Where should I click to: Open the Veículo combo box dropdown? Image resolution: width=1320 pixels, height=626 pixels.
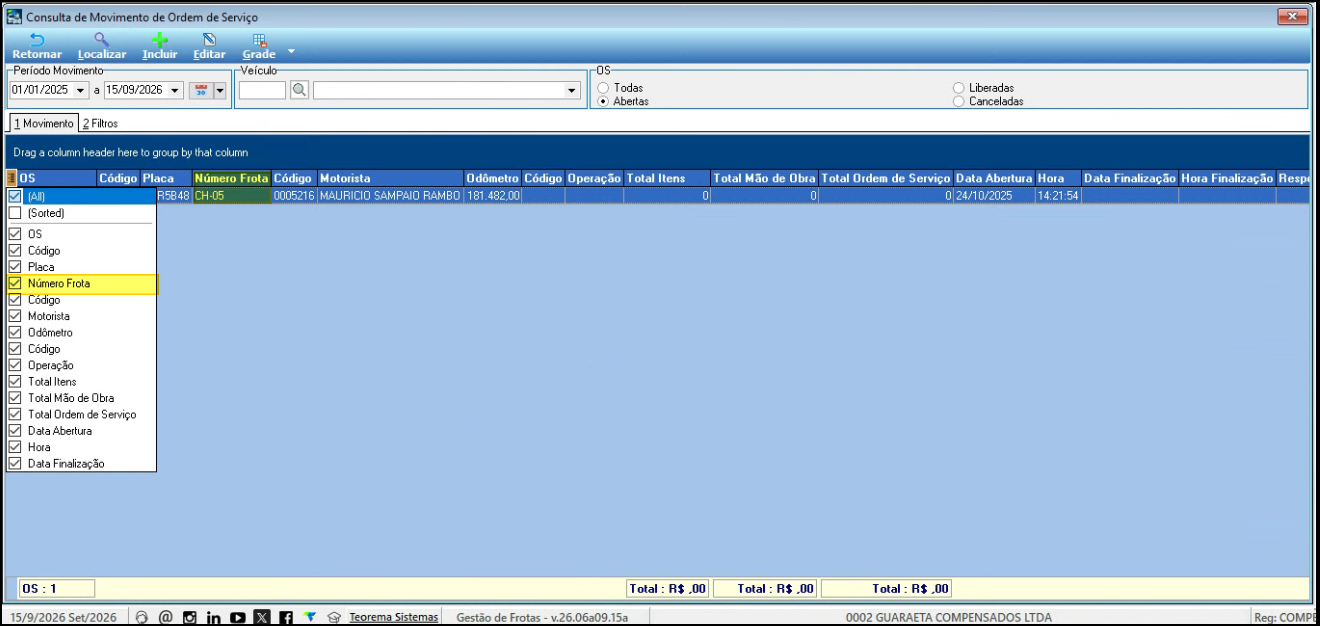point(573,90)
